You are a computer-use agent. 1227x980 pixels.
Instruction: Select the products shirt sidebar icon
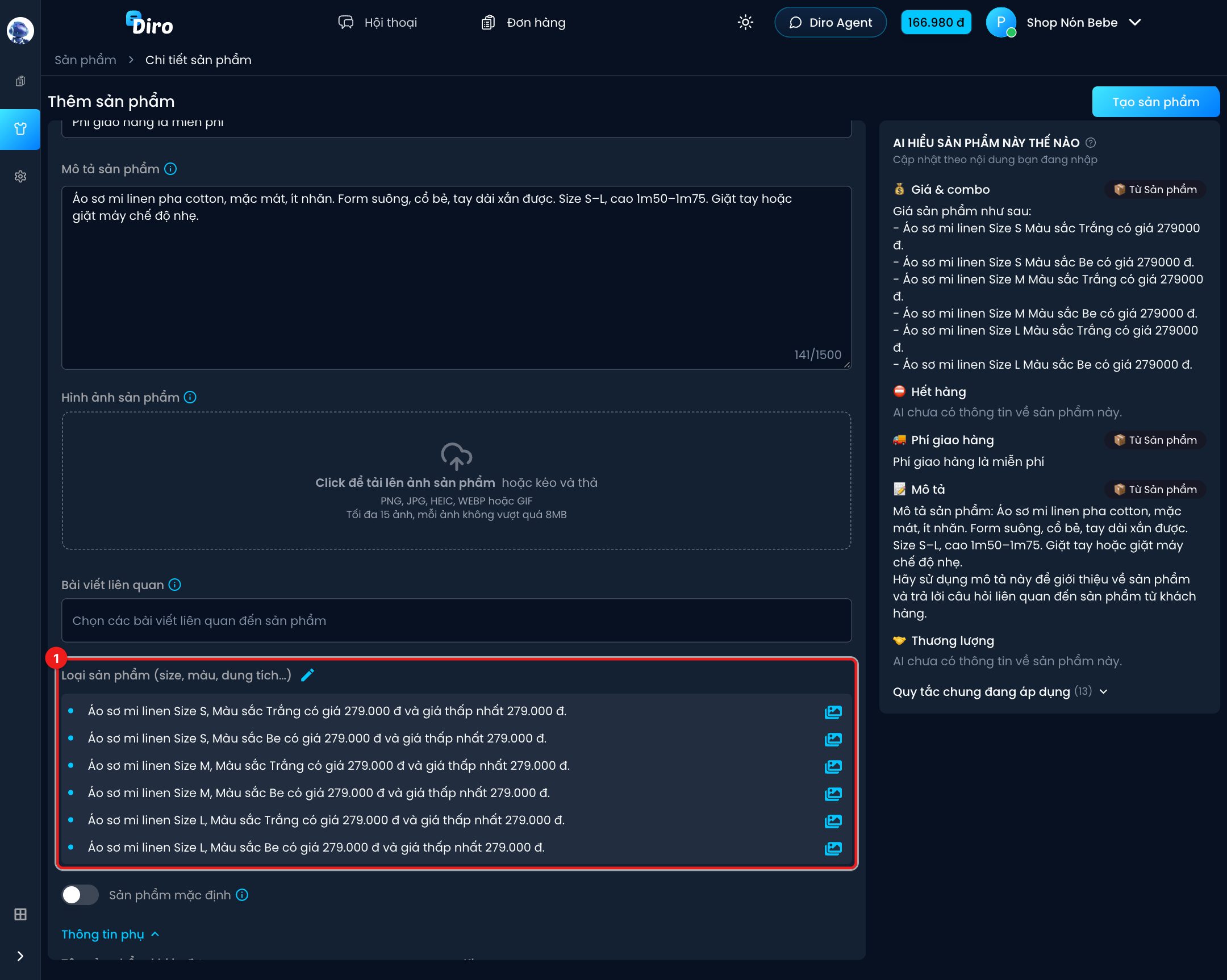click(20, 129)
